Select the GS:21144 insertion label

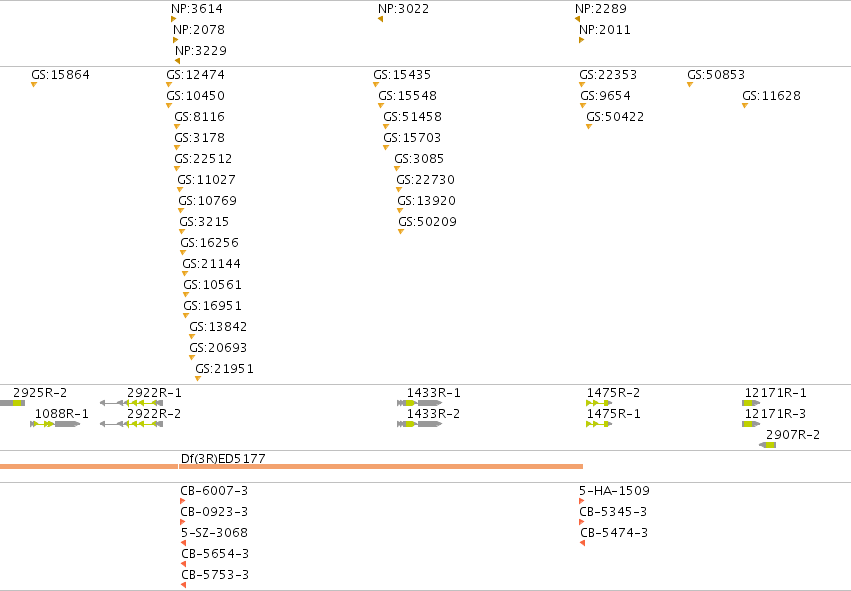pyautogui.click(x=211, y=264)
